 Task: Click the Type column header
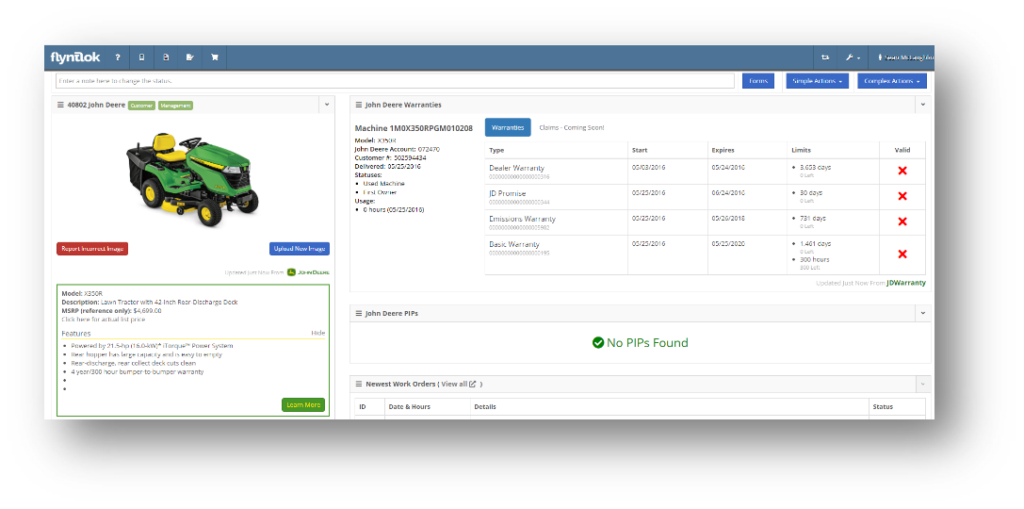pos(497,150)
